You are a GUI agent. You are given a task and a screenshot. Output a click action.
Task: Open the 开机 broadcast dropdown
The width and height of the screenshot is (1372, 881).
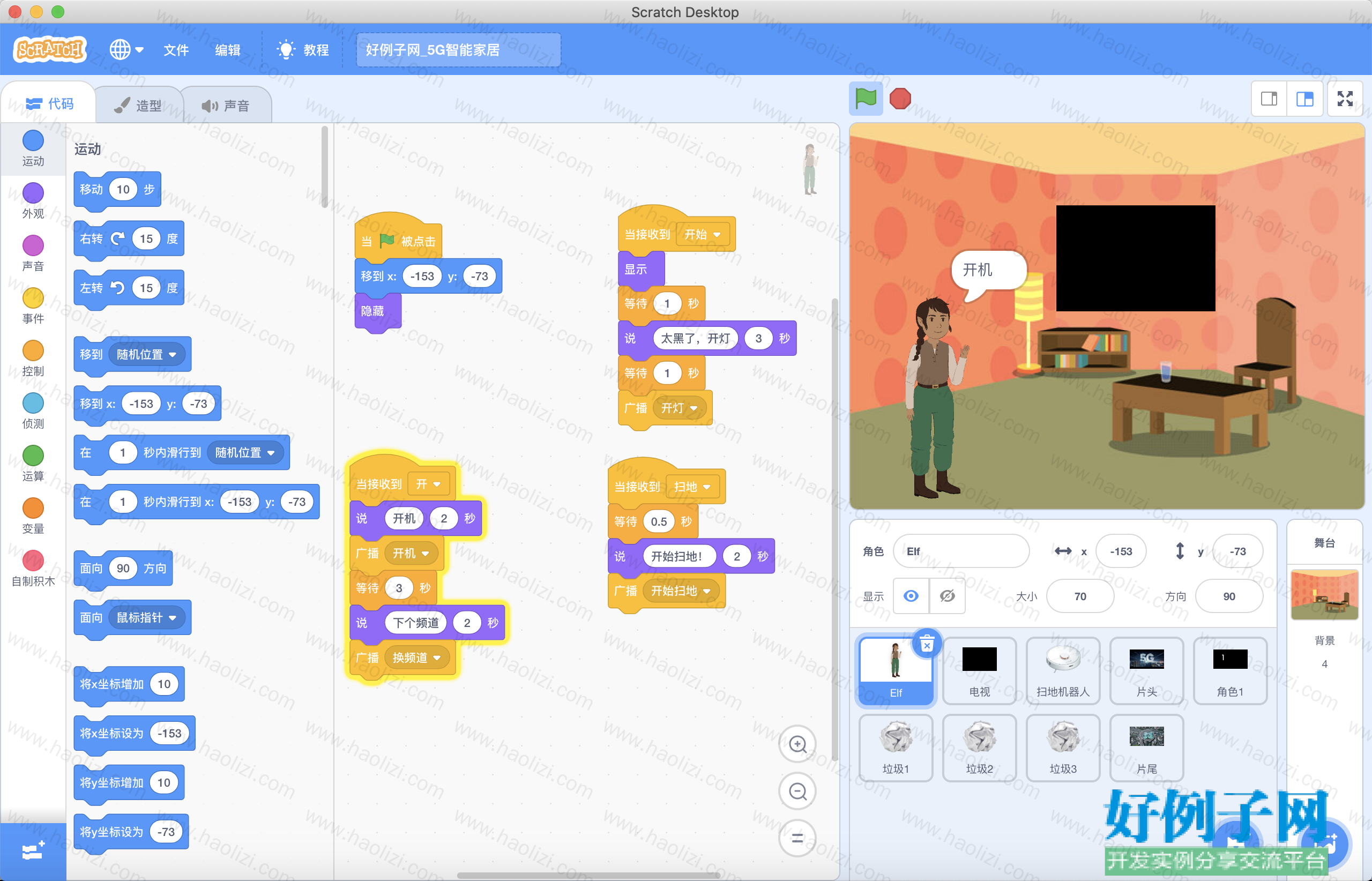(411, 553)
